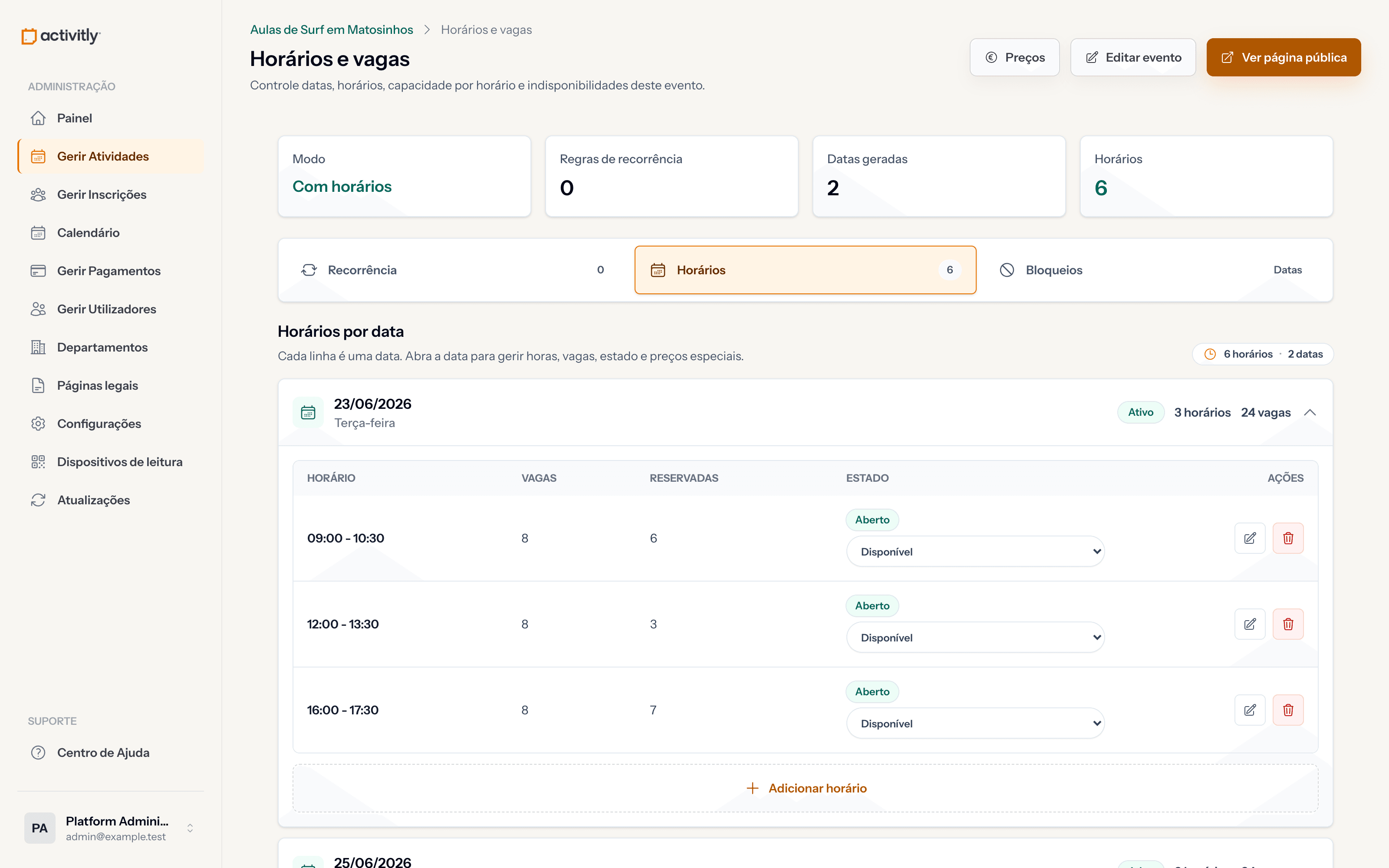Go to Gerir Inscrições
The width and height of the screenshot is (1389, 868).
111,194
